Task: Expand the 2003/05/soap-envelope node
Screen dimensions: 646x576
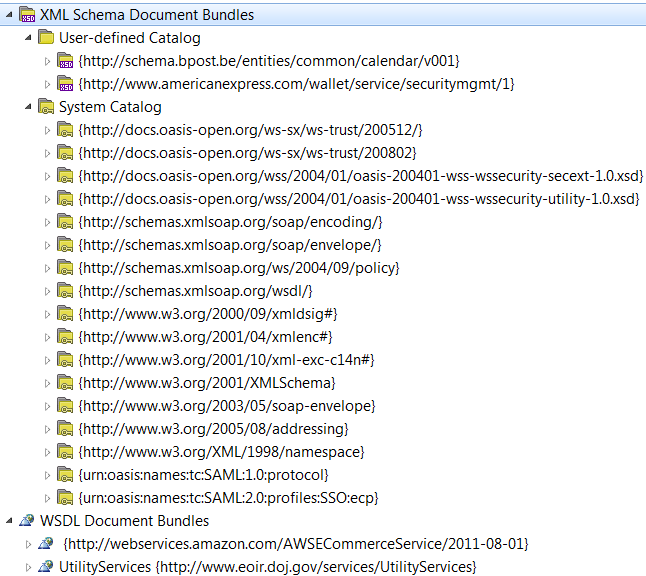Action: 47,407
